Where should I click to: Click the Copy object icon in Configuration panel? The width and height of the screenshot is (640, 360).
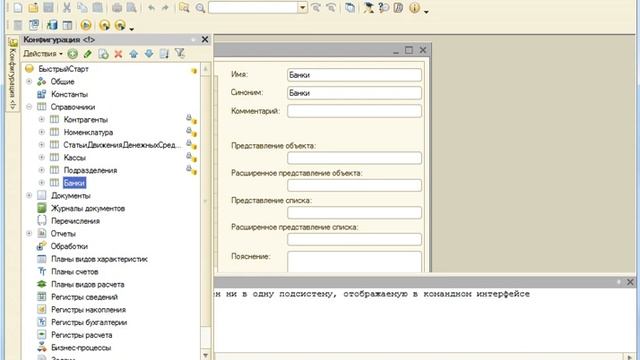click(103, 53)
